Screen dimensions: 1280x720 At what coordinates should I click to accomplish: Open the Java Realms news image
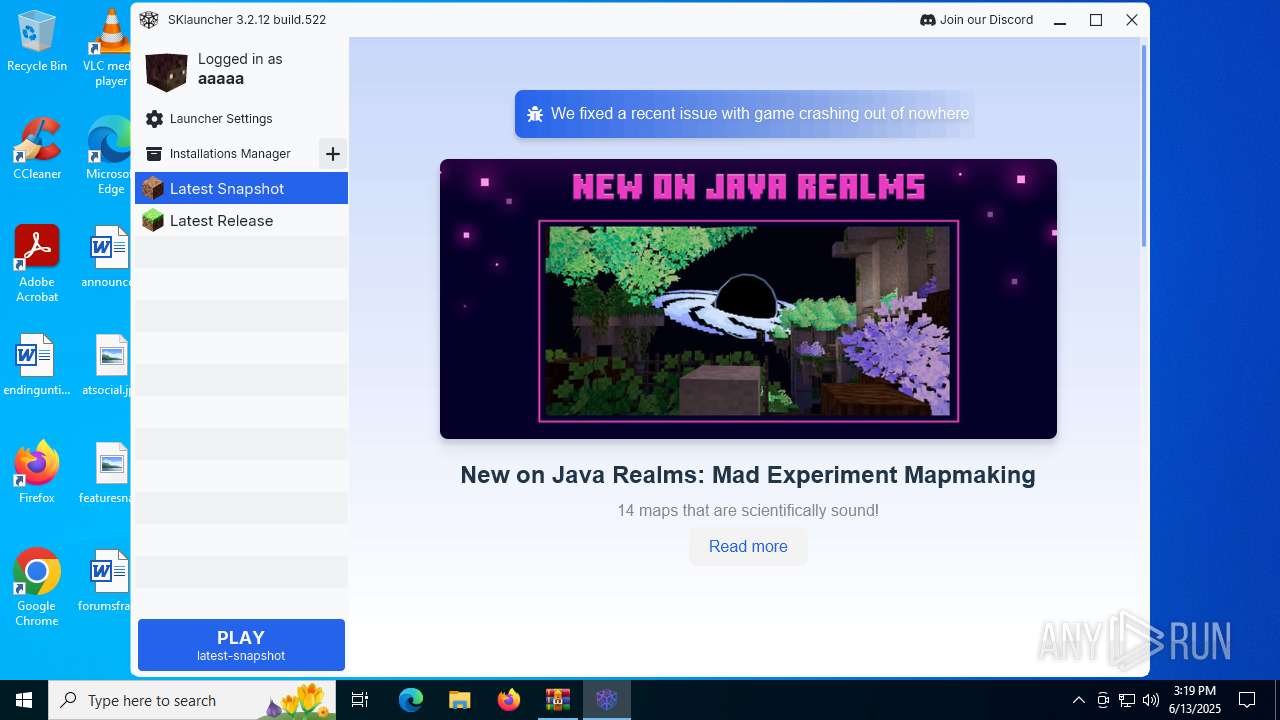[x=748, y=299]
